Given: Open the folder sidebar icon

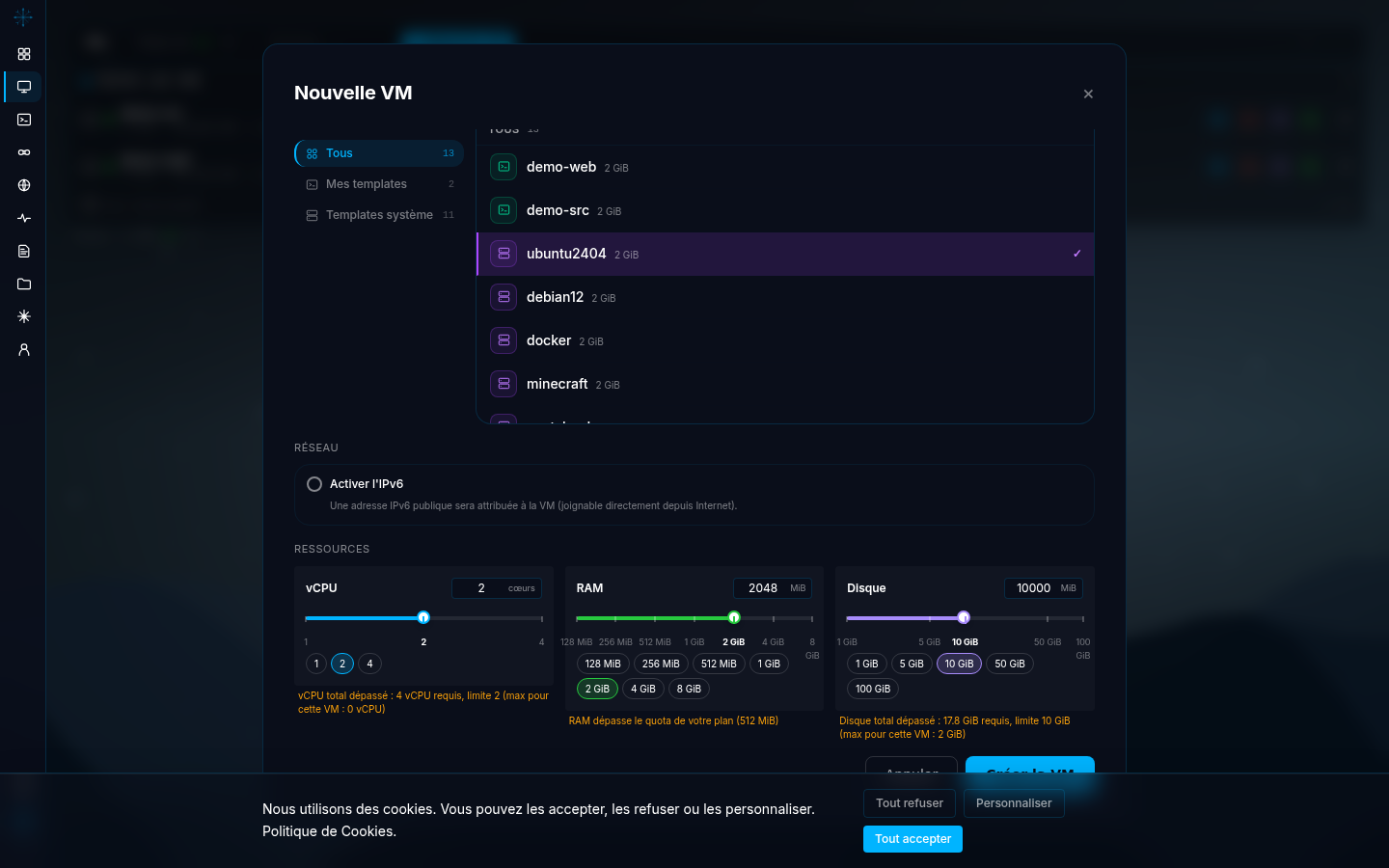Looking at the screenshot, I should [24, 284].
